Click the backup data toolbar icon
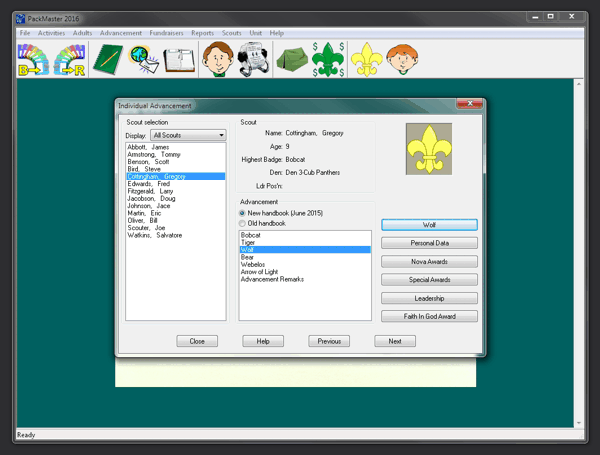The image size is (600, 455). (x=33, y=60)
